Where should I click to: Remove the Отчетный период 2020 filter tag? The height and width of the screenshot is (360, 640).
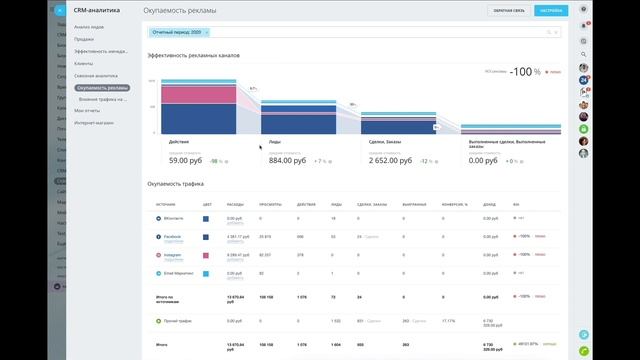coord(207,32)
